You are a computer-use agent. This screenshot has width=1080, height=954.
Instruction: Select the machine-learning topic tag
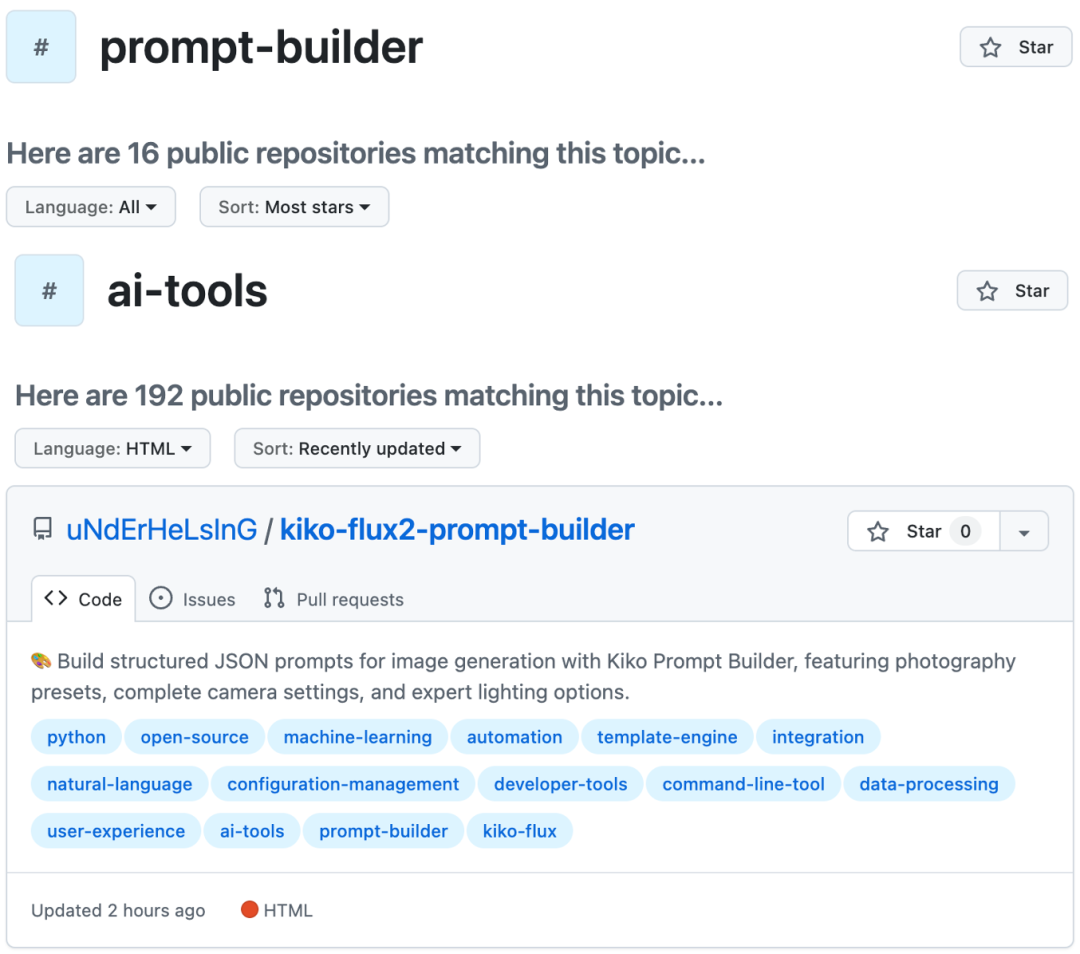(358, 737)
